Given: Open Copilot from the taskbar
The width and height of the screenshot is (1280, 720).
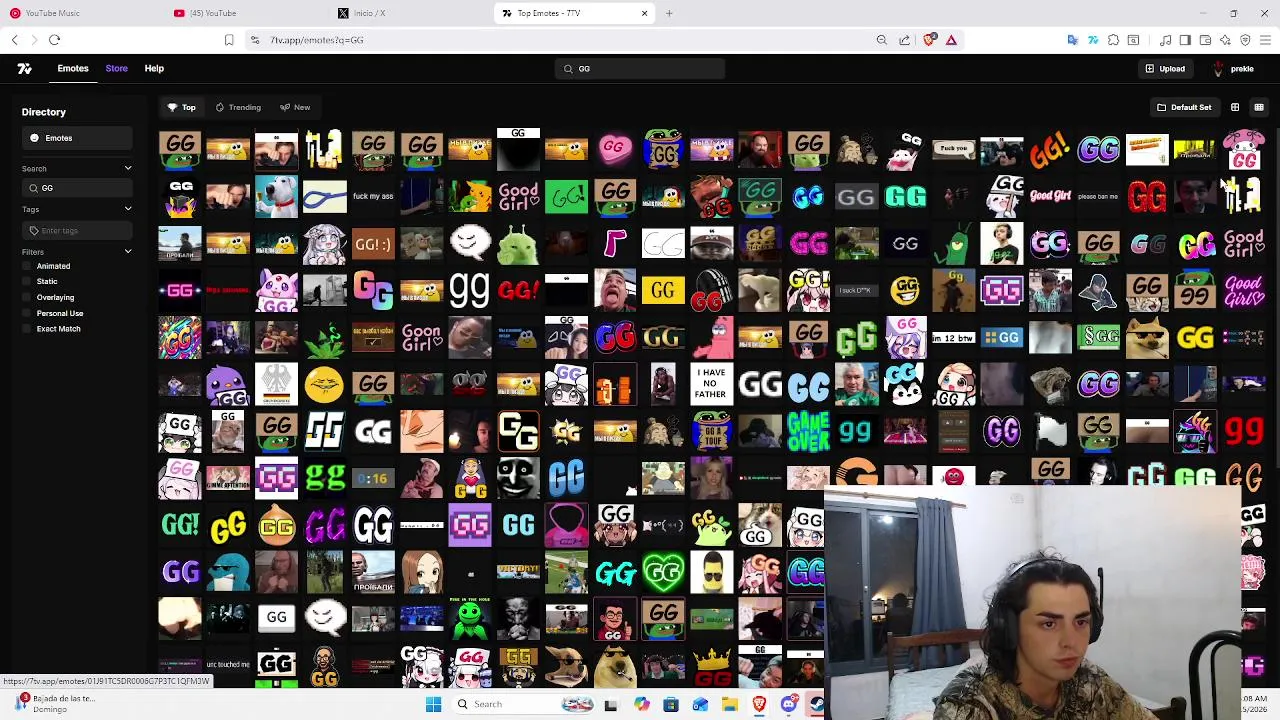Looking at the screenshot, I should tap(641, 704).
